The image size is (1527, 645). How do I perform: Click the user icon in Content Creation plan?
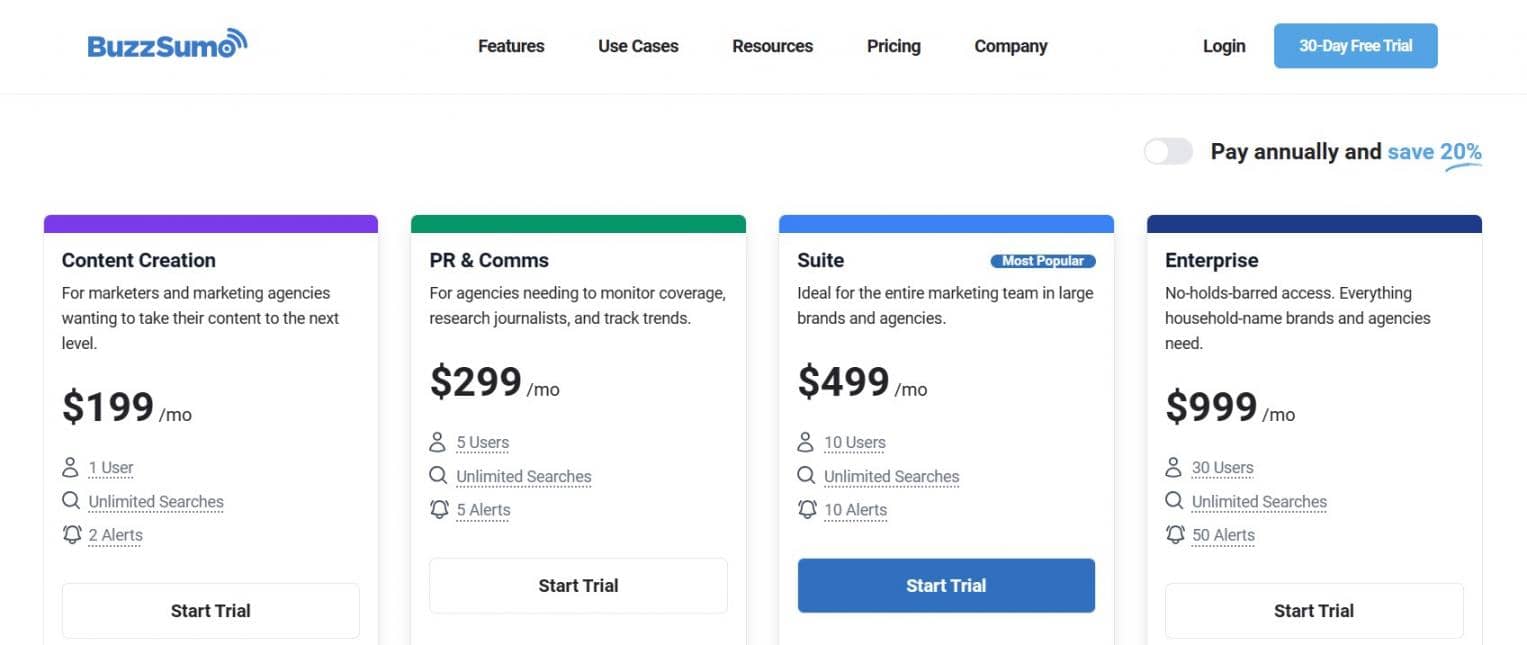point(70,467)
